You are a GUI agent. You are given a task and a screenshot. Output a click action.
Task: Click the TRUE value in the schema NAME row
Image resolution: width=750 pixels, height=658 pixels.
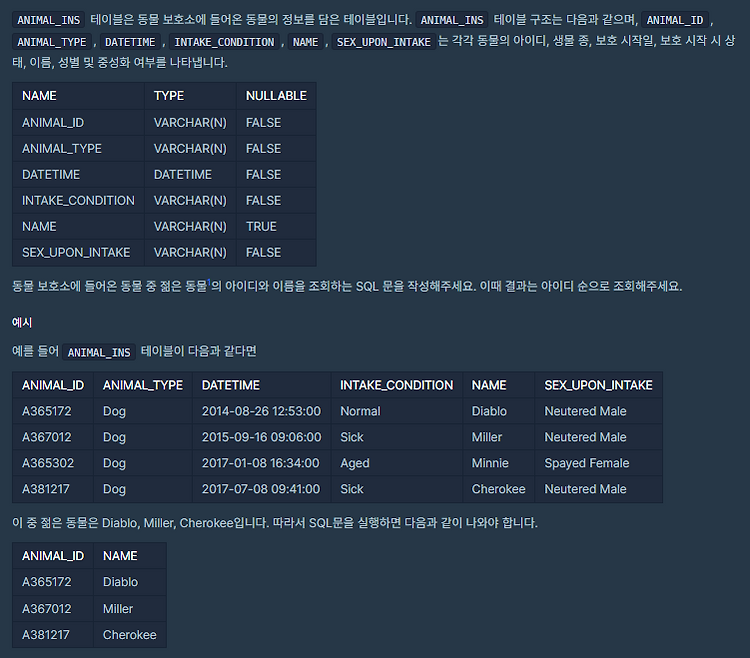click(x=261, y=226)
